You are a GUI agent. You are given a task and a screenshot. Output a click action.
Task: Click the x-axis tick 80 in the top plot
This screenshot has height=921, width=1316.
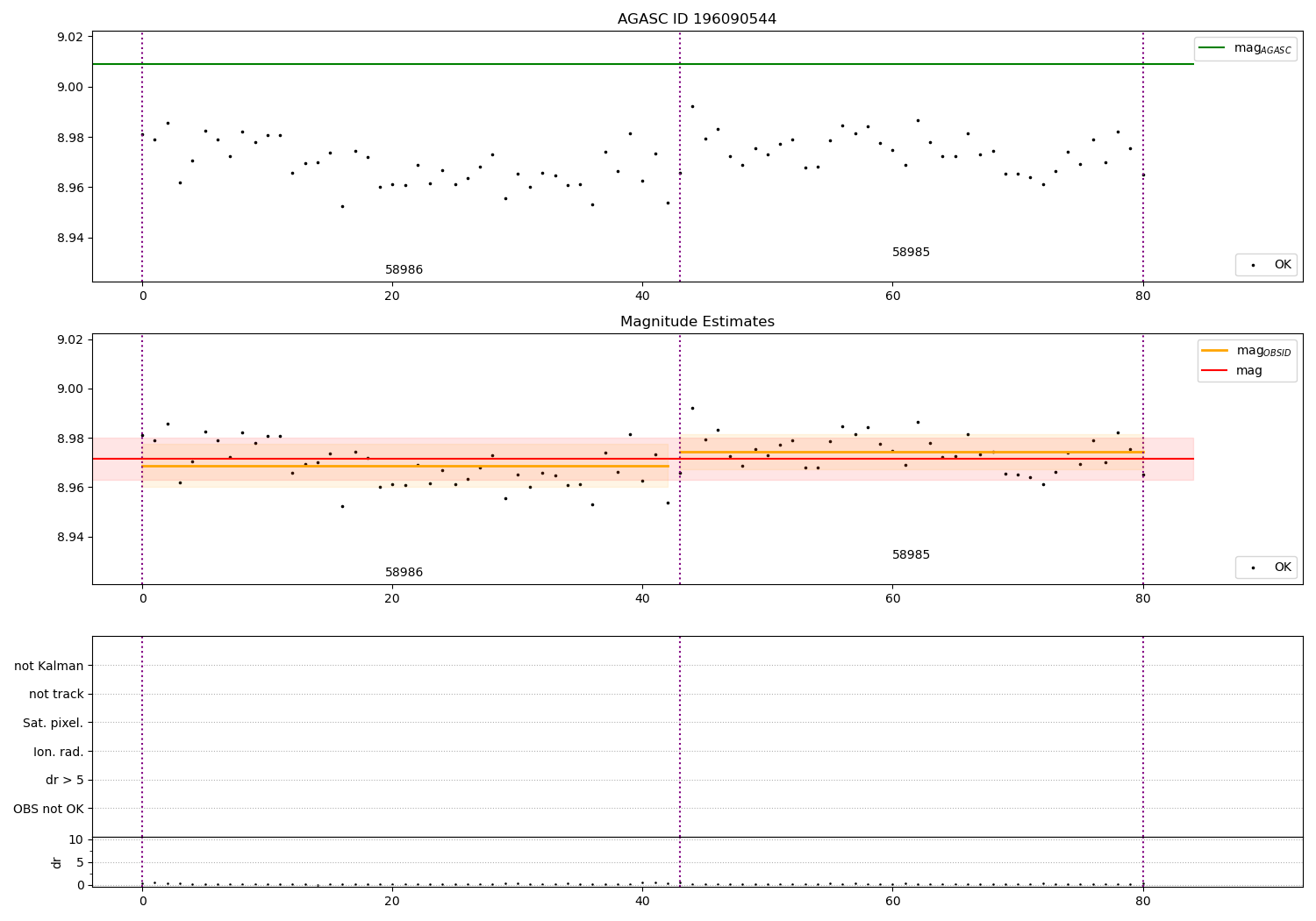(1142, 296)
